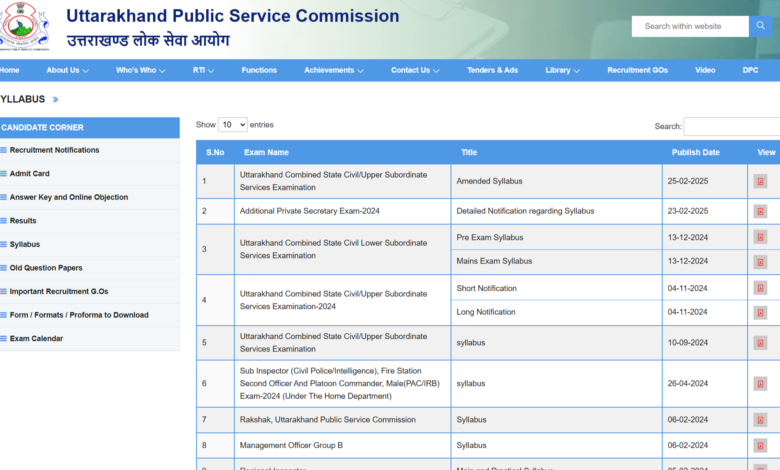780x470 pixels.
Task: Expand the Achievements dropdown menu
Action: [333, 70]
